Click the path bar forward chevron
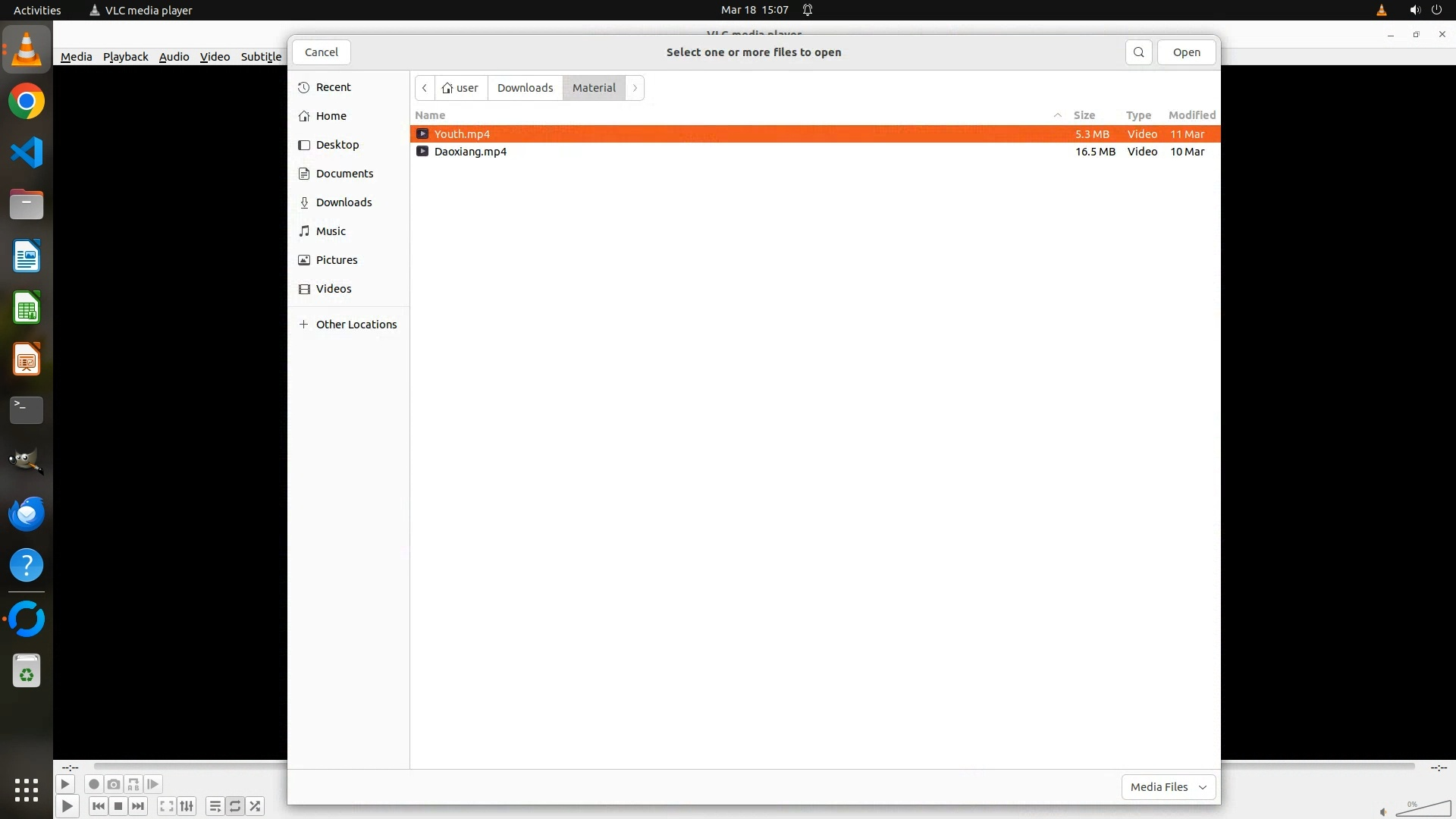The height and width of the screenshot is (819, 1456). point(635,88)
